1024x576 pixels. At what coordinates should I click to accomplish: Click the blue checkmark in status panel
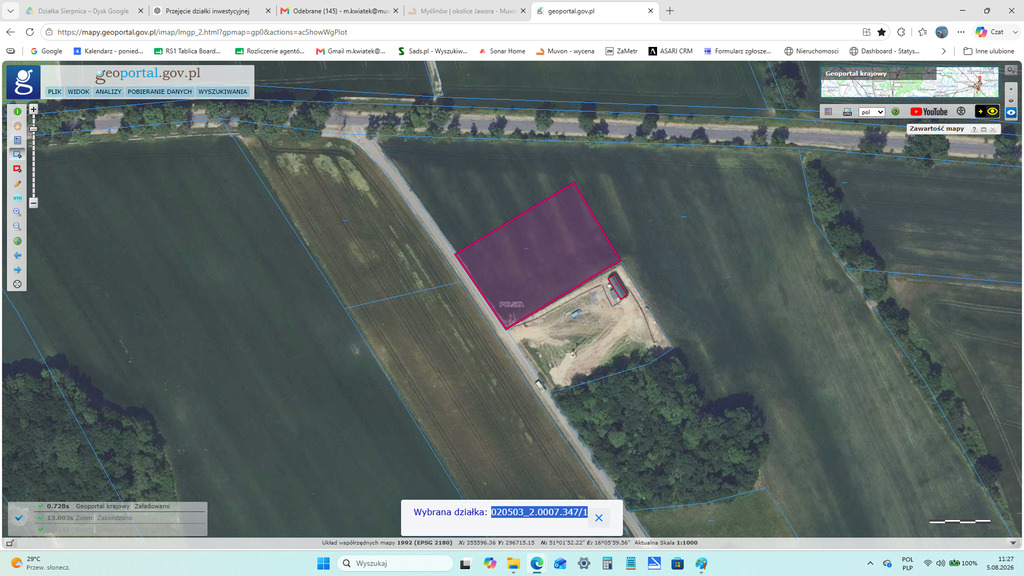(x=19, y=518)
